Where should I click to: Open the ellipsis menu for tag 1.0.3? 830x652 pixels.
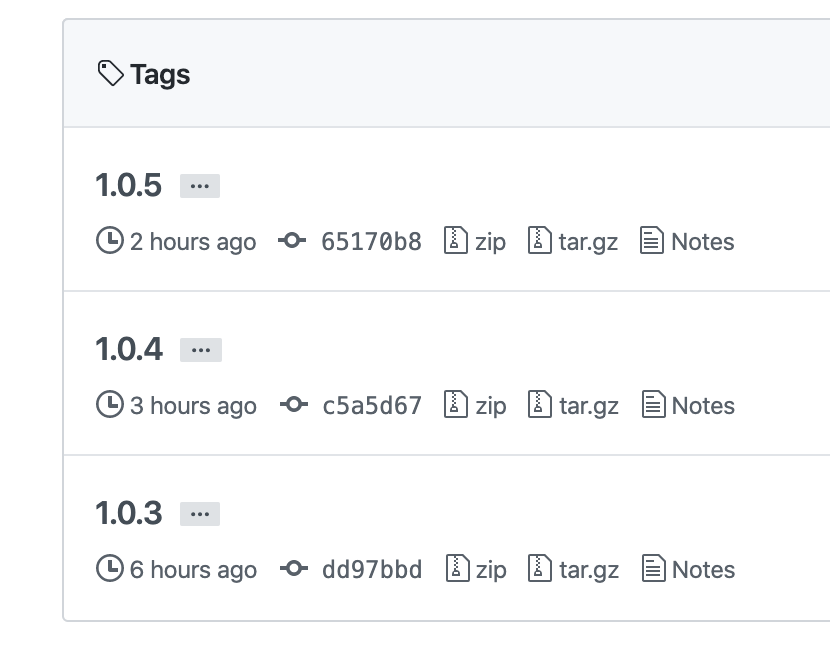[x=200, y=513]
